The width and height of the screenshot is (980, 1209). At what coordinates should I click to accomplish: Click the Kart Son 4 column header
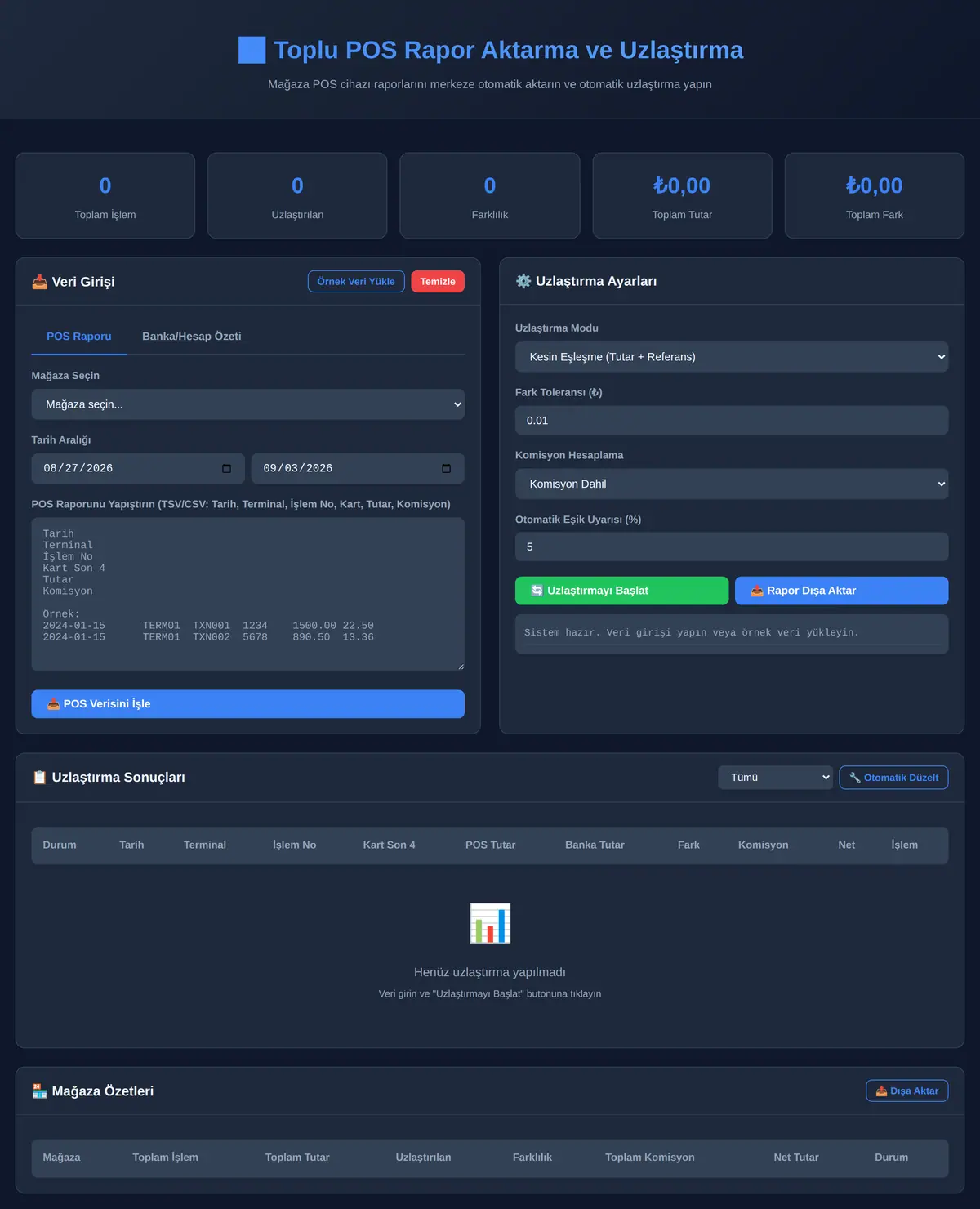click(x=390, y=845)
